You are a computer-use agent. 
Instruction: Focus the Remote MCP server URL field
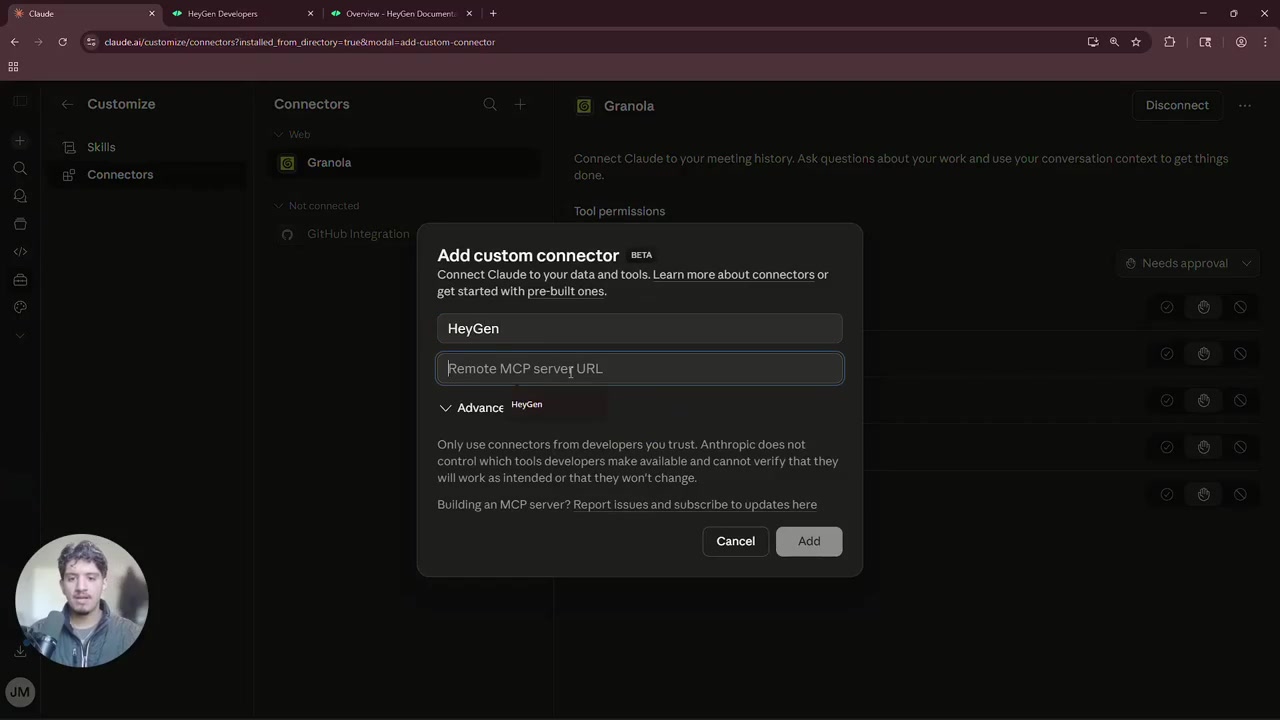640,369
